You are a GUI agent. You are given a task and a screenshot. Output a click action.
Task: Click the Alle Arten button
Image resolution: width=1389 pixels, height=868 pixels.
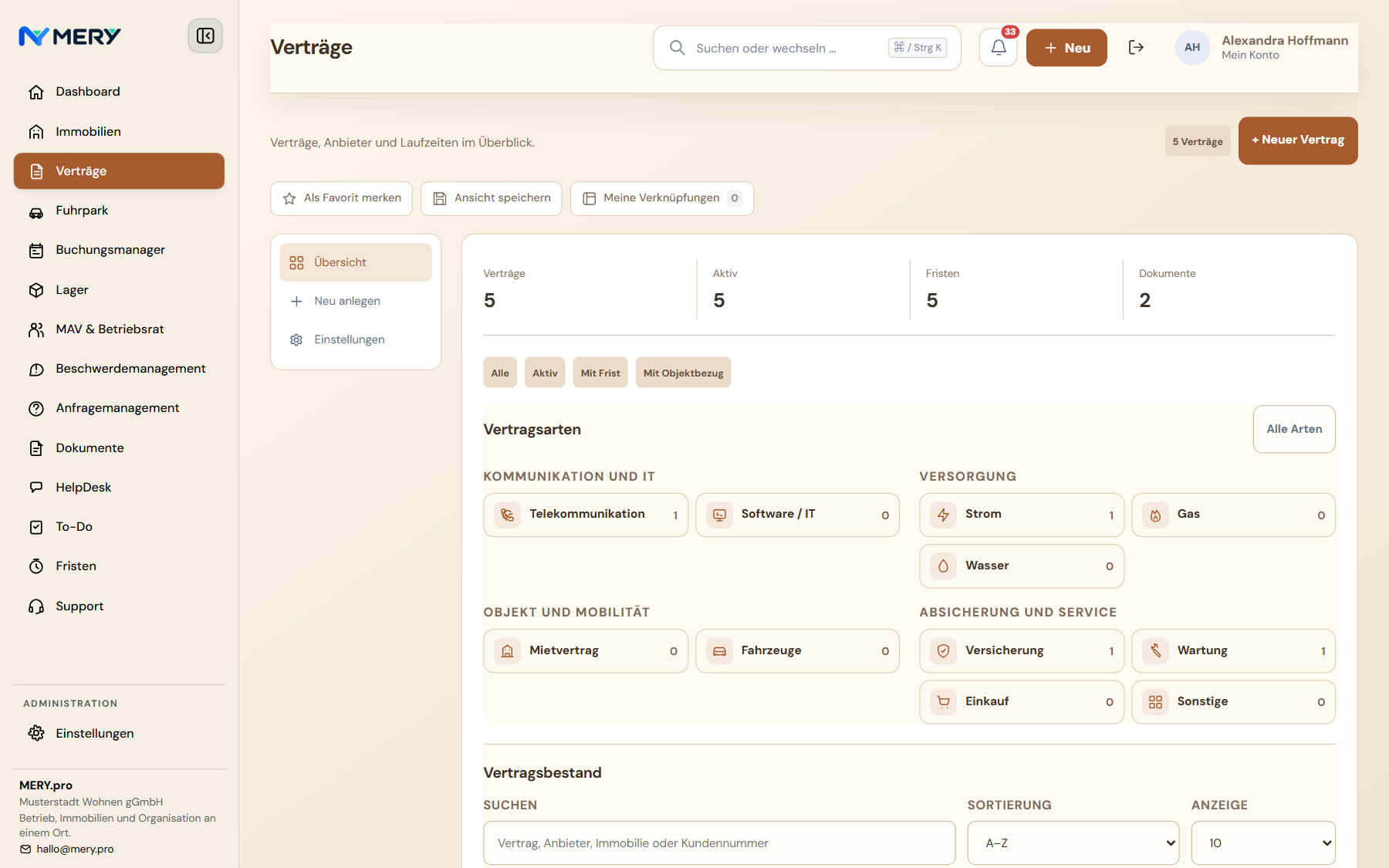(1294, 429)
